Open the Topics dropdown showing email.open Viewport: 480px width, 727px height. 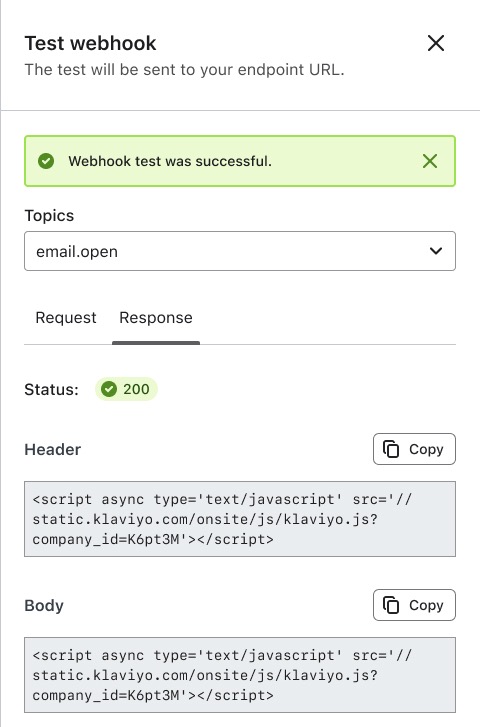point(240,251)
